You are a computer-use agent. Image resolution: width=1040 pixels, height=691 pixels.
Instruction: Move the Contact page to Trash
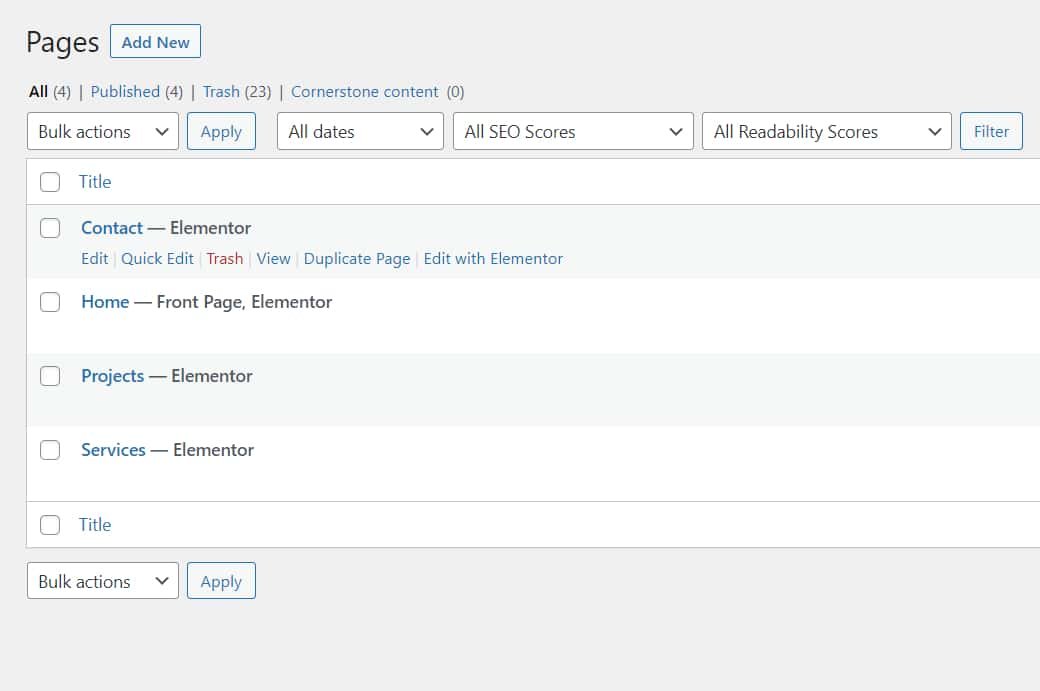tap(225, 259)
